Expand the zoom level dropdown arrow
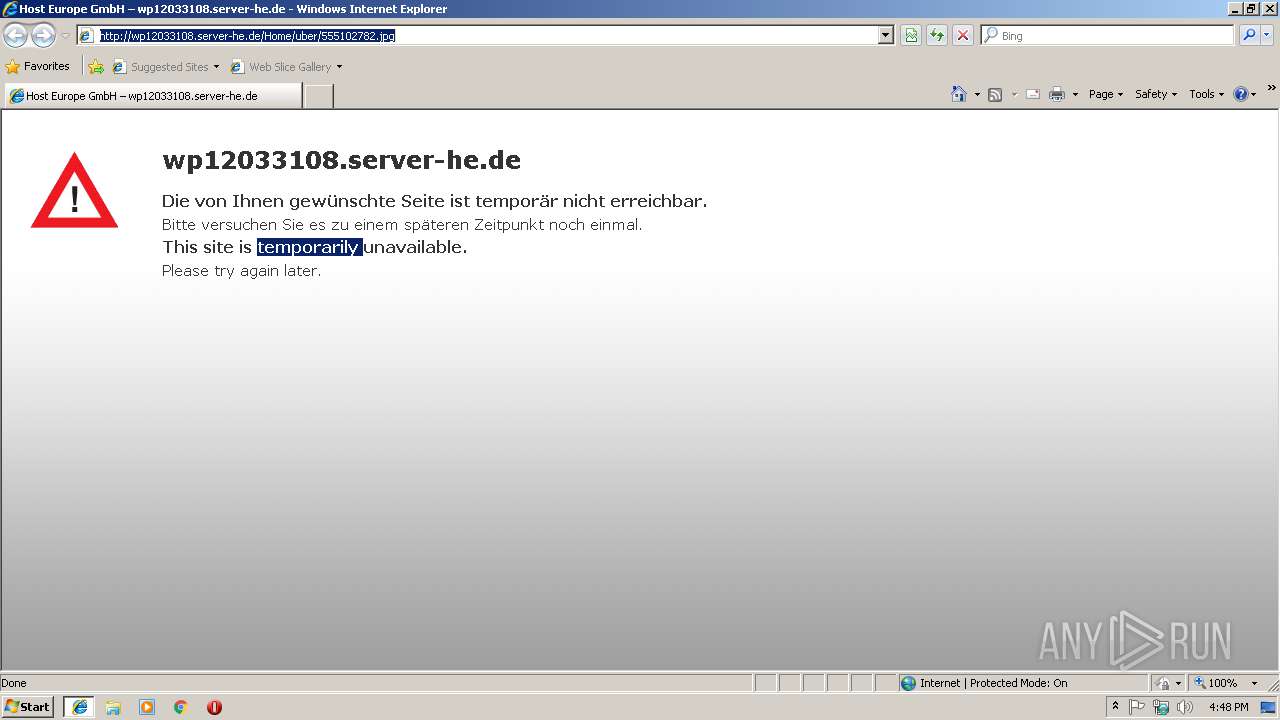 [1254, 683]
